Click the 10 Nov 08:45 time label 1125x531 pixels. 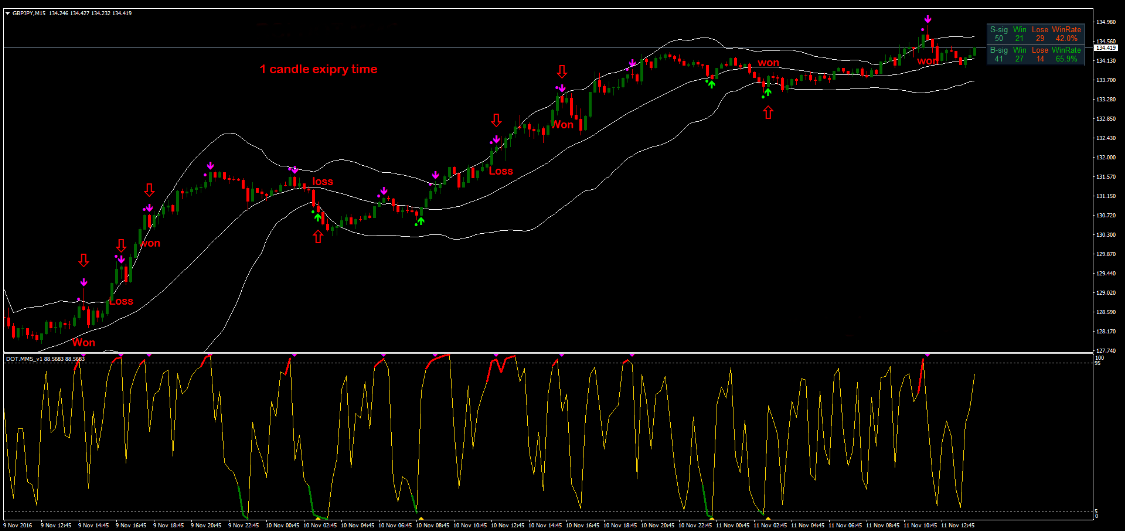pos(433,525)
